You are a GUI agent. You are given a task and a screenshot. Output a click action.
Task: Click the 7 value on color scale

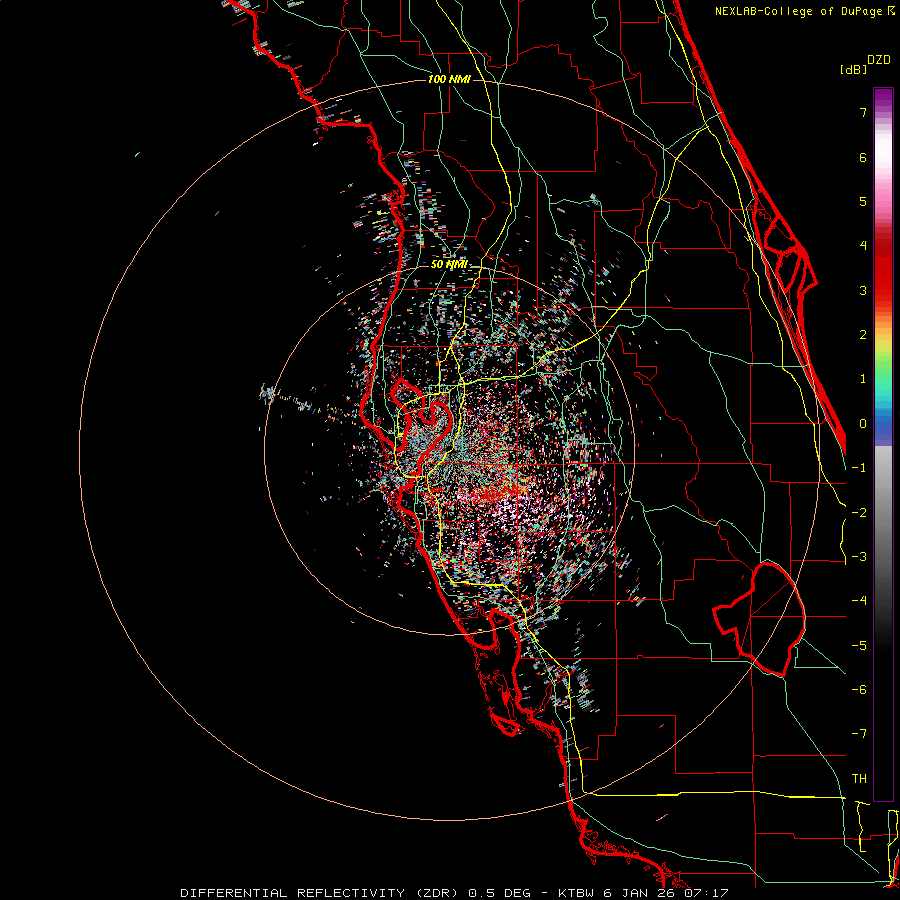tap(863, 112)
